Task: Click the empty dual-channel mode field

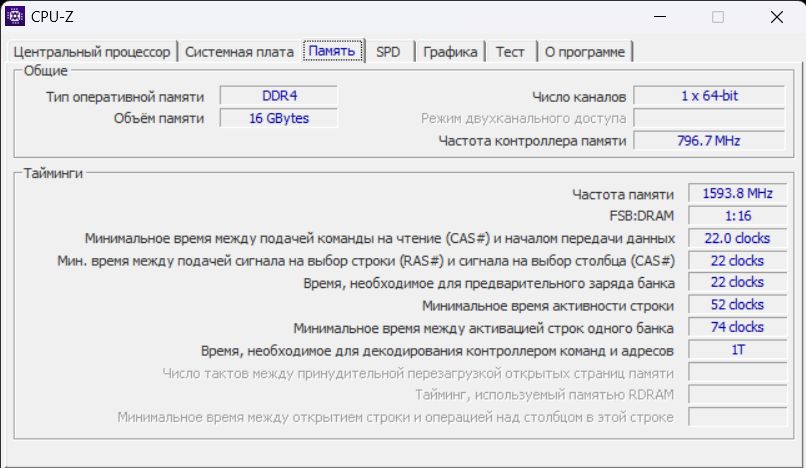Action: tap(709, 118)
